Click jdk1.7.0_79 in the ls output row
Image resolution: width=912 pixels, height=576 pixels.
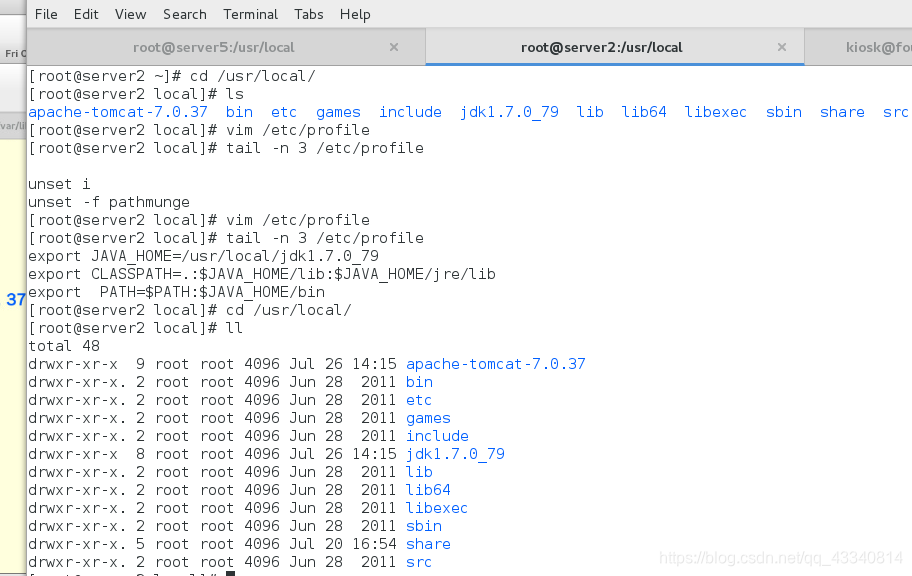(509, 112)
